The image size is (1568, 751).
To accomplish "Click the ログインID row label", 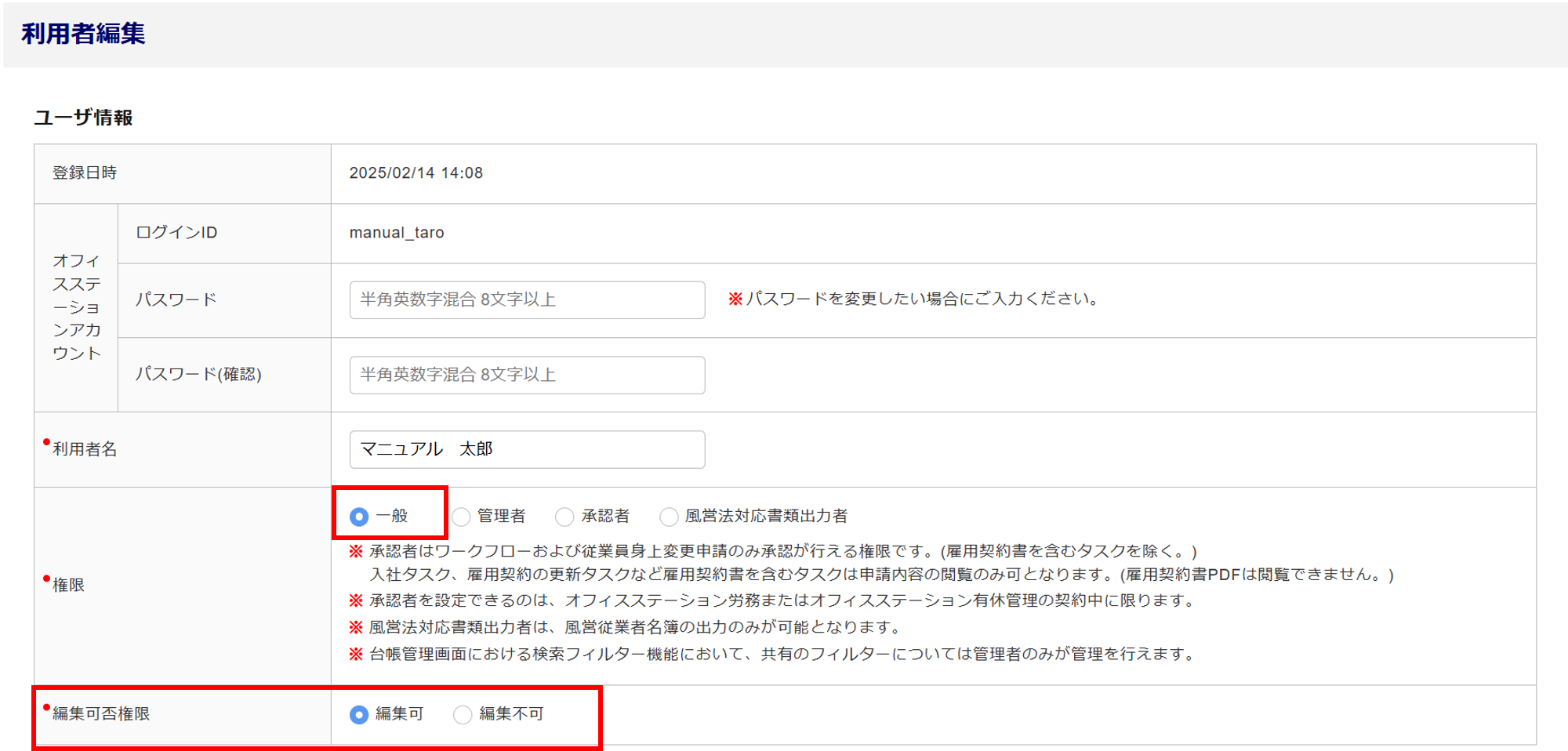I will (176, 233).
